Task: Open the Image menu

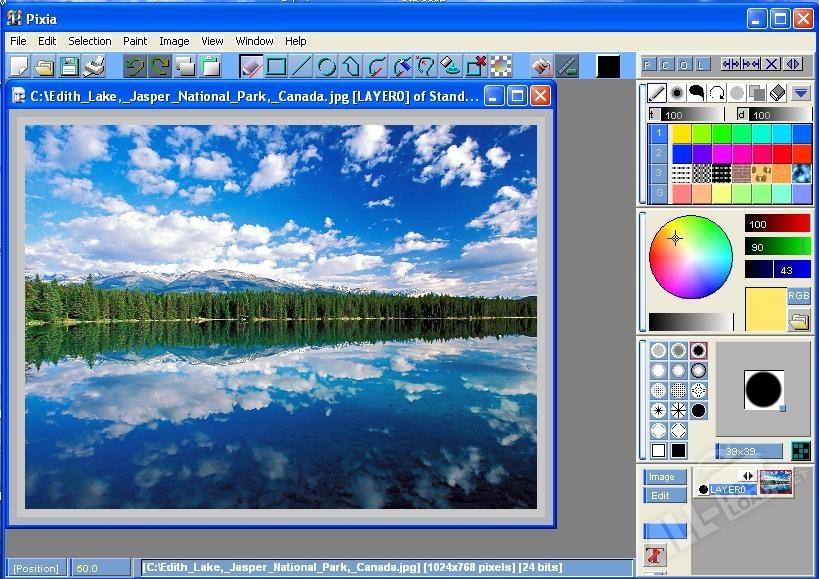Action: [x=174, y=41]
